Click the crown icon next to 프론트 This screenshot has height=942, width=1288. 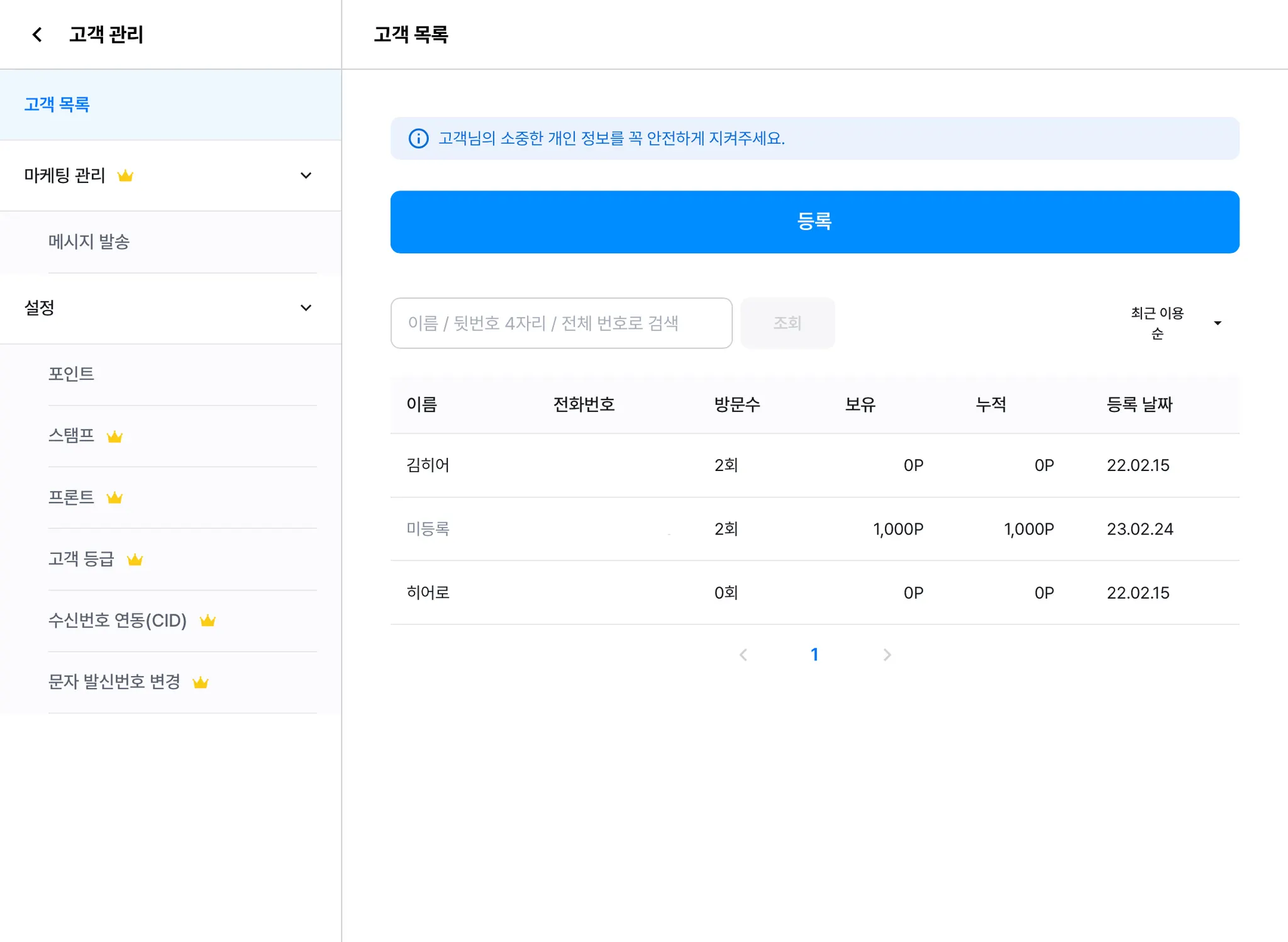[114, 498]
